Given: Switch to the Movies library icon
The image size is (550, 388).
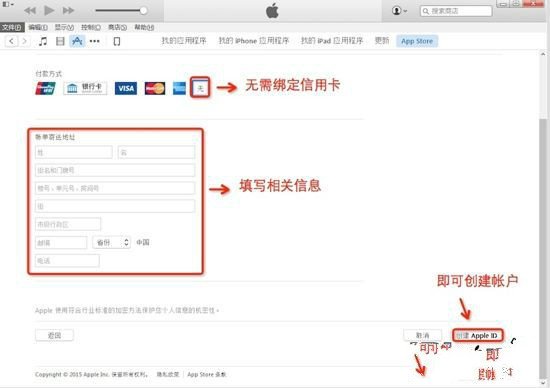Looking at the screenshot, I should (x=60, y=41).
